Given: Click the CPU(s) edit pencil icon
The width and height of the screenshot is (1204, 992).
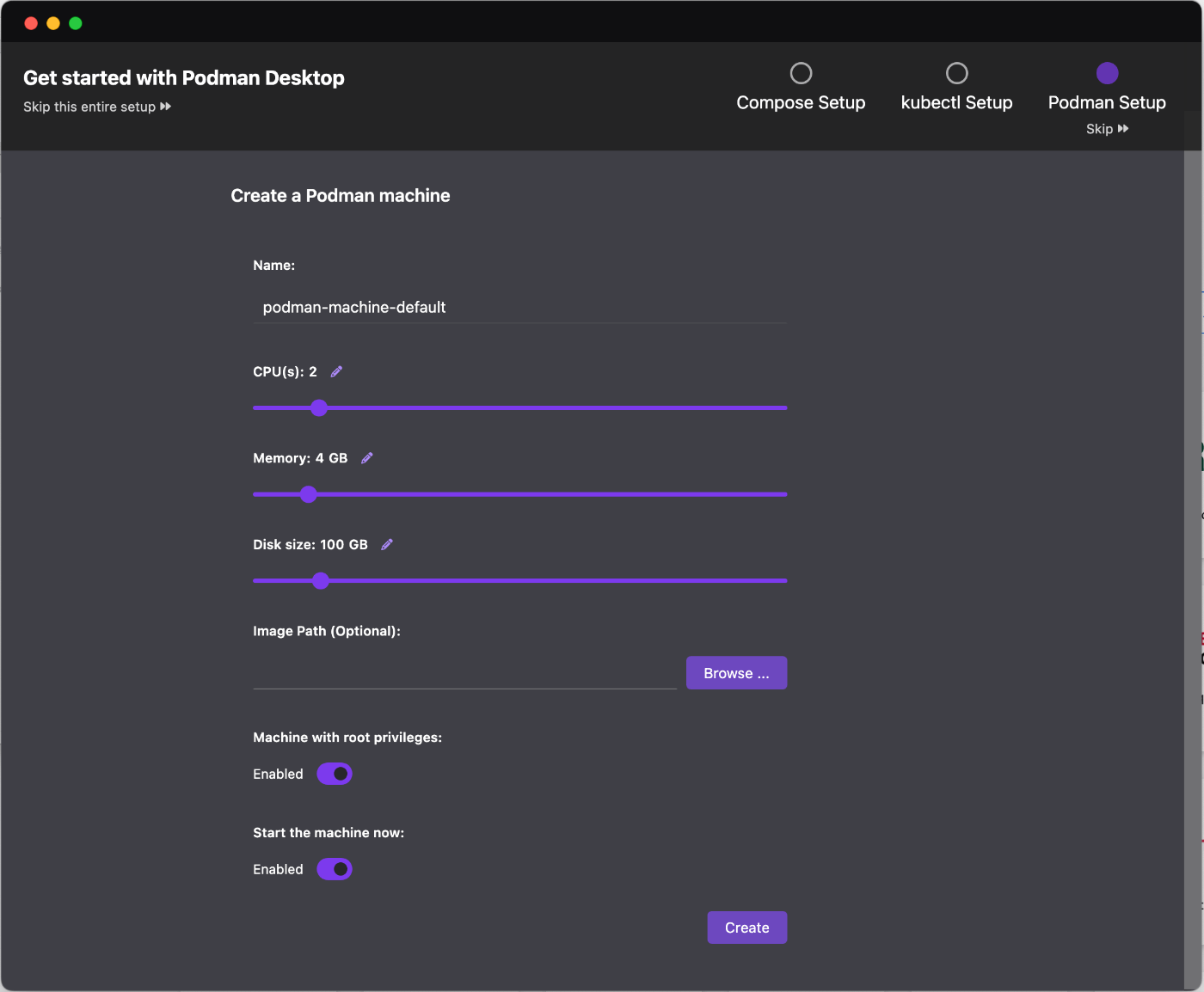Looking at the screenshot, I should point(336,371).
